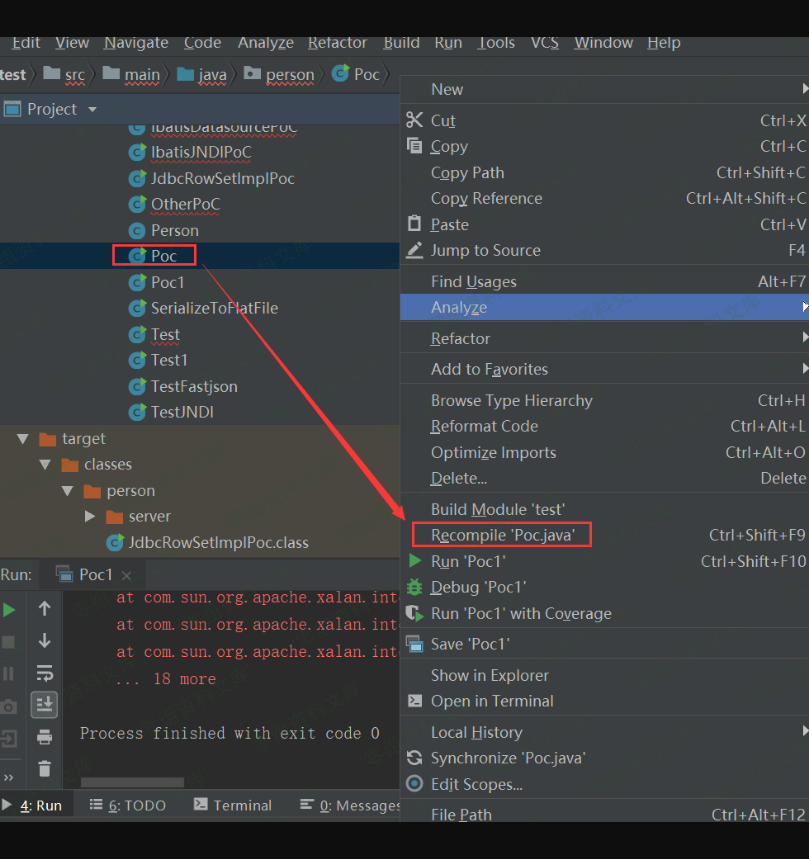Image resolution: width=809 pixels, height=859 pixels.
Task: Click the Up the Stack Trace arrow
Action: 44,609
